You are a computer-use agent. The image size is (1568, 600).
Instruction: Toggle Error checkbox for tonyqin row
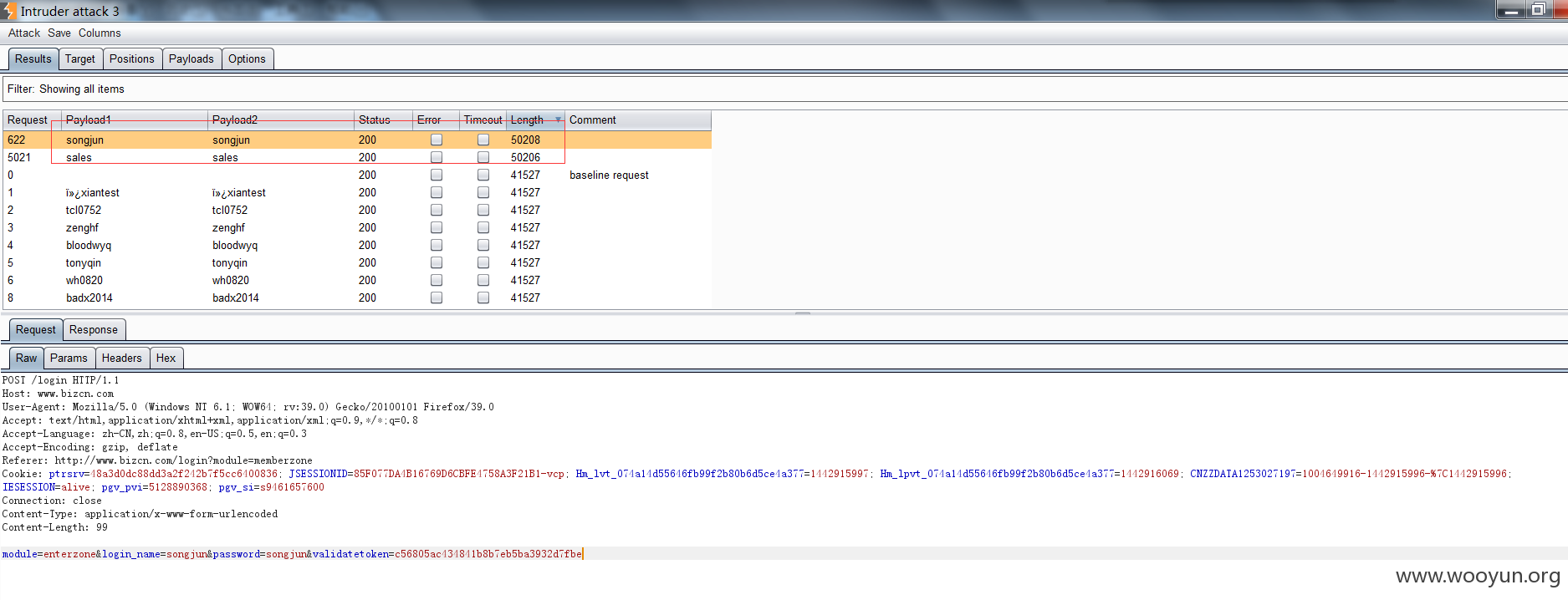(x=437, y=262)
